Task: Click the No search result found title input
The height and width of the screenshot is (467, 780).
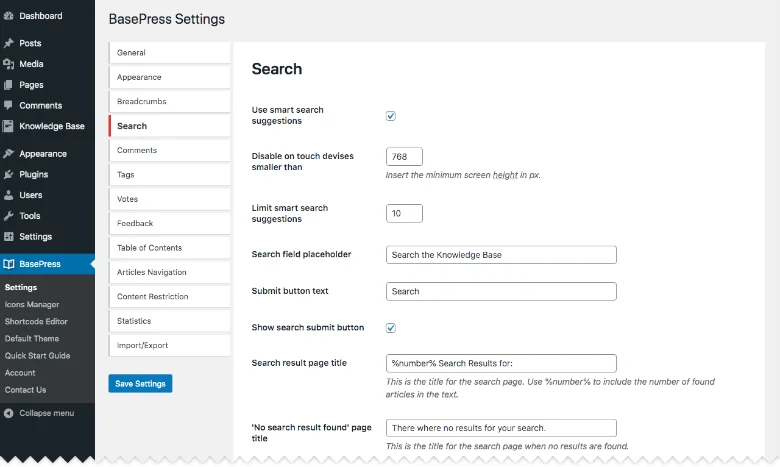Action: (x=501, y=428)
